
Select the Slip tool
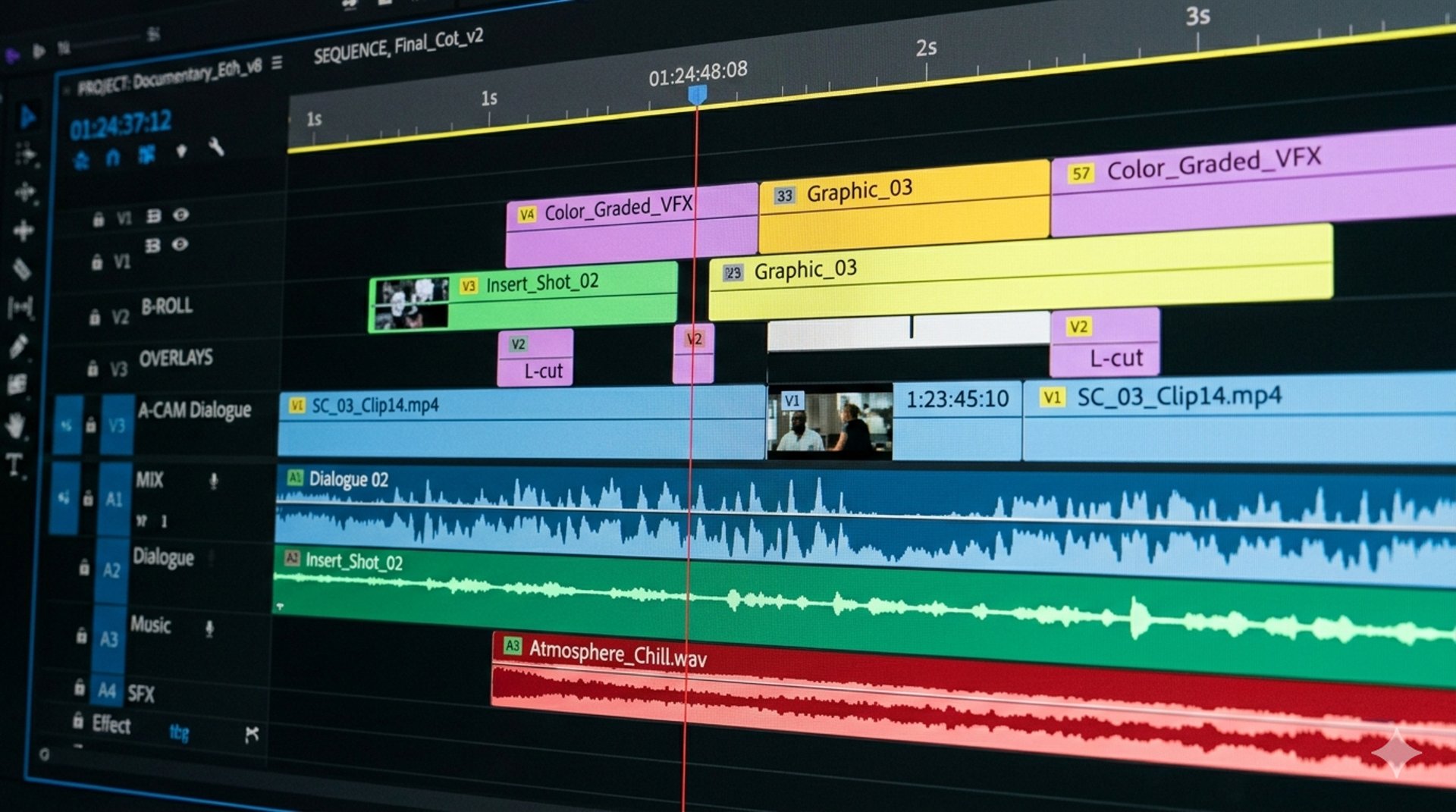click(20, 307)
